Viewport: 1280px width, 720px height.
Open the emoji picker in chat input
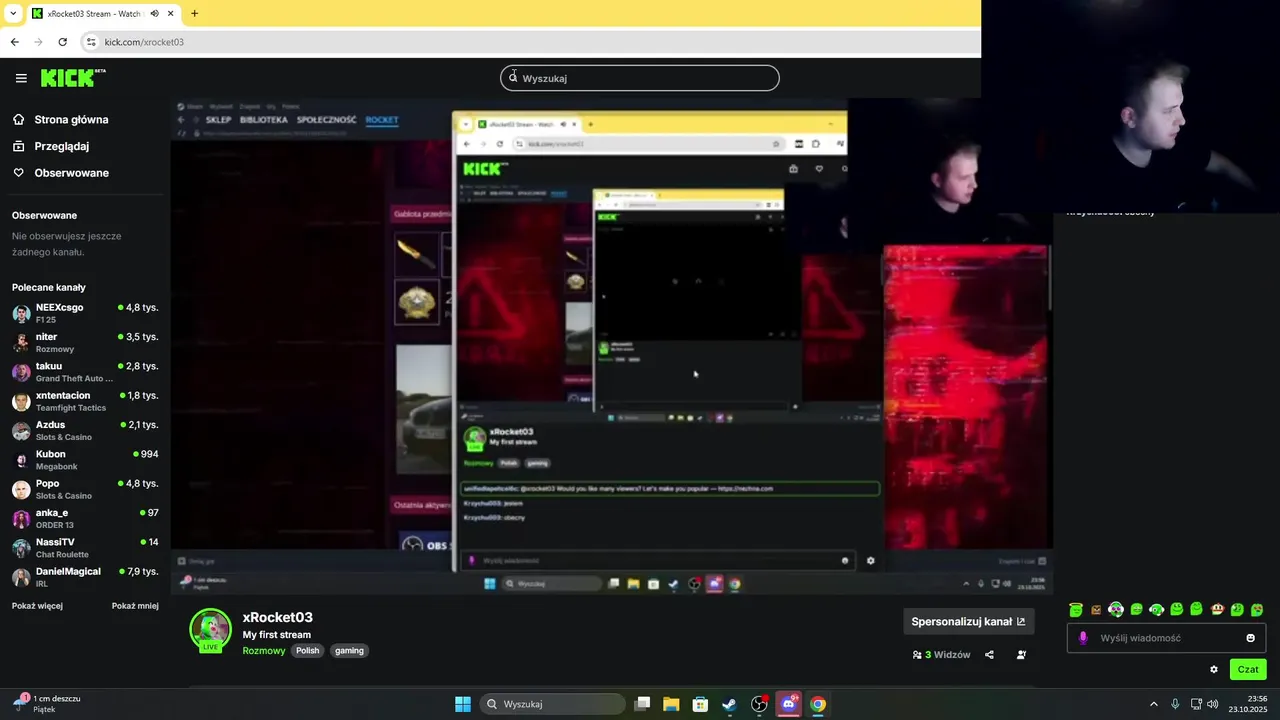1250,638
